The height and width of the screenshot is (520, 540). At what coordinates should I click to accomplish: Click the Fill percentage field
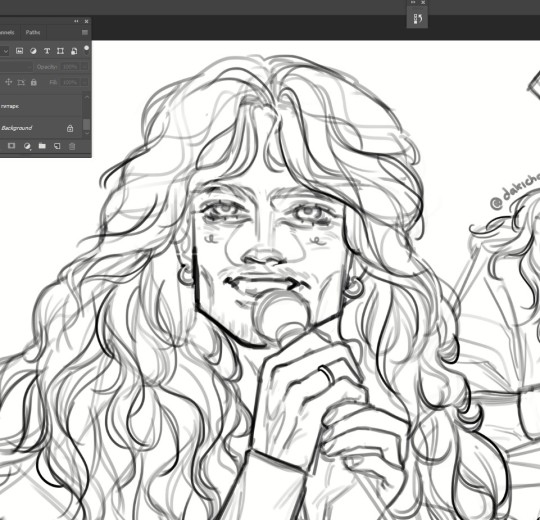point(70,82)
